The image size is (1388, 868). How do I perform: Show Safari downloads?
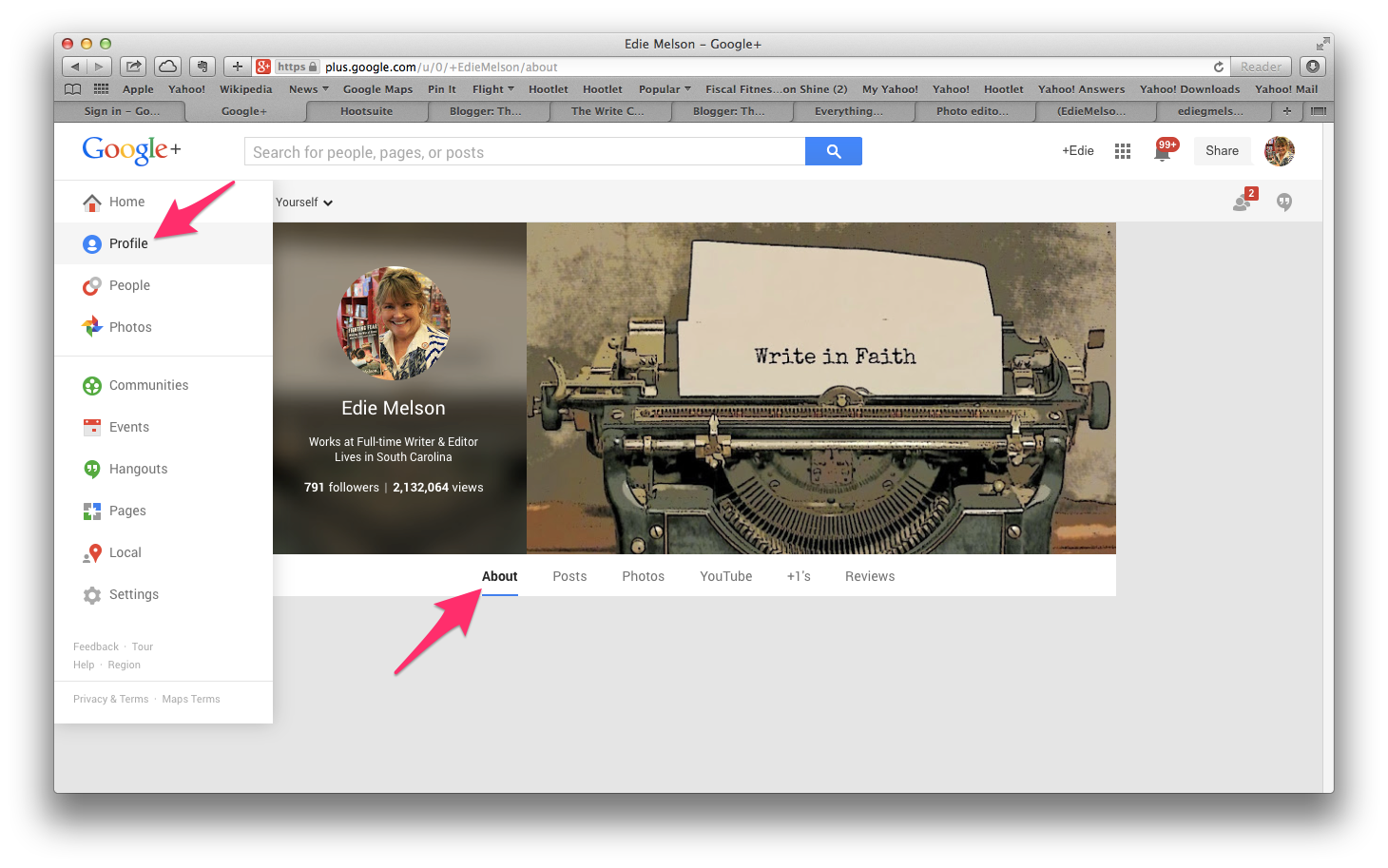pos(1313,67)
